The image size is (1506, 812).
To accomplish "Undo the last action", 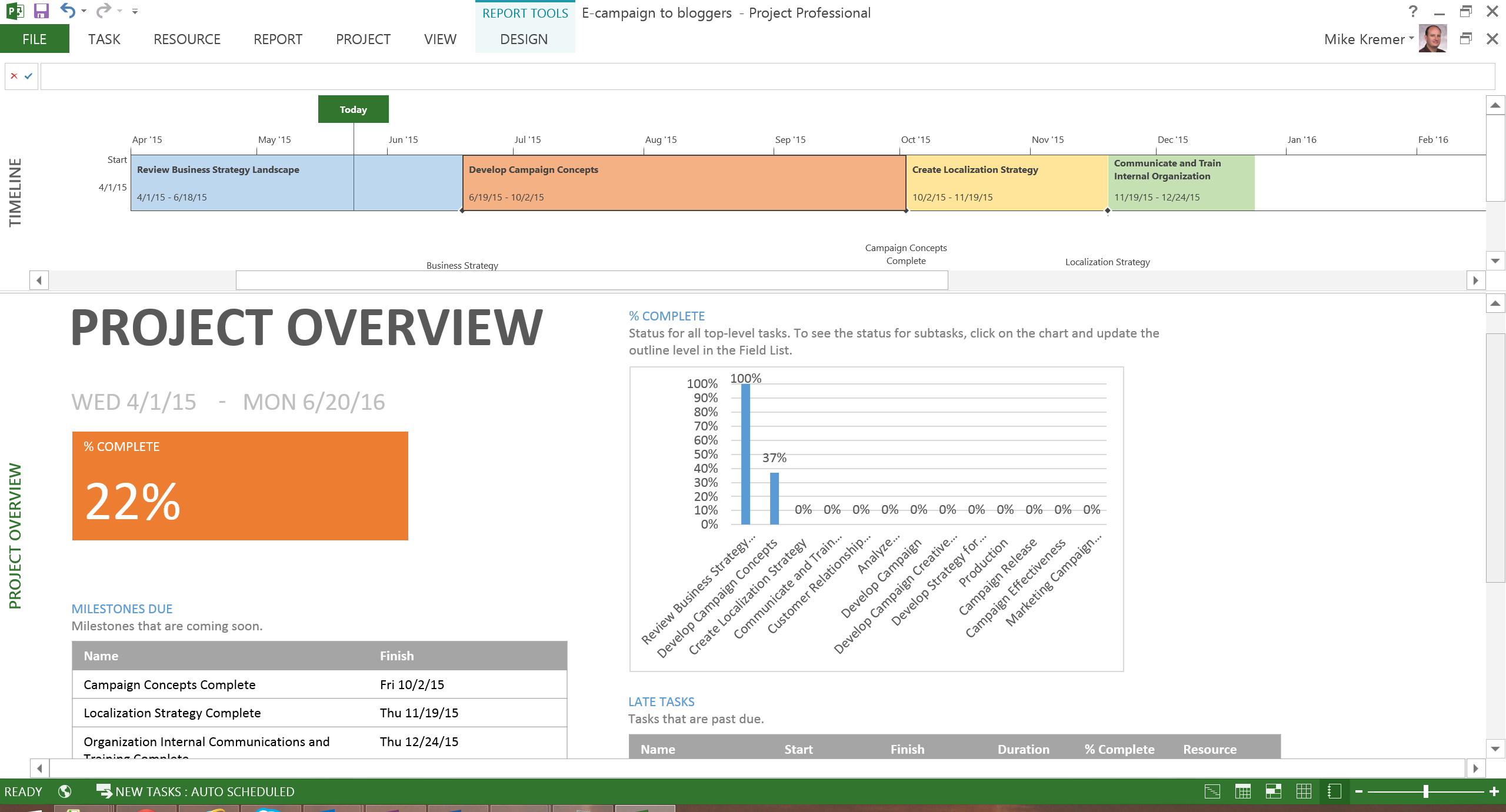I will [x=66, y=10].
